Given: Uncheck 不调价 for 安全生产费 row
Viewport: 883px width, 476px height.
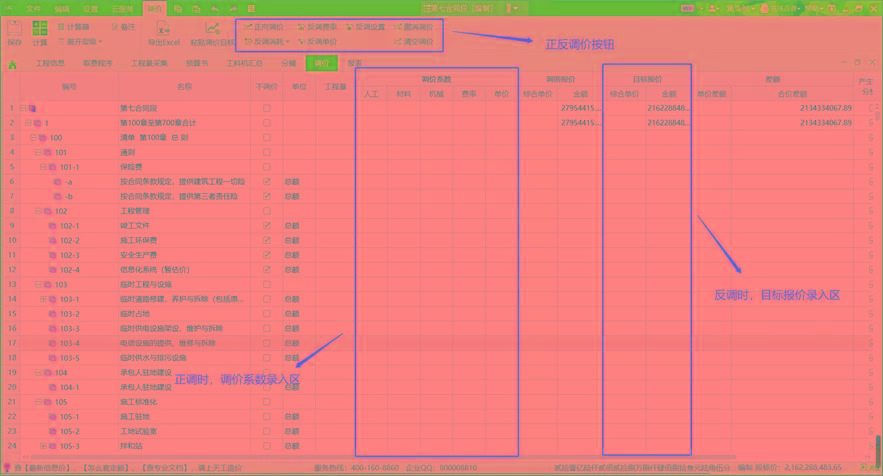Looking at the screenshot, I should pyautogui.click(x=267, y=255).
